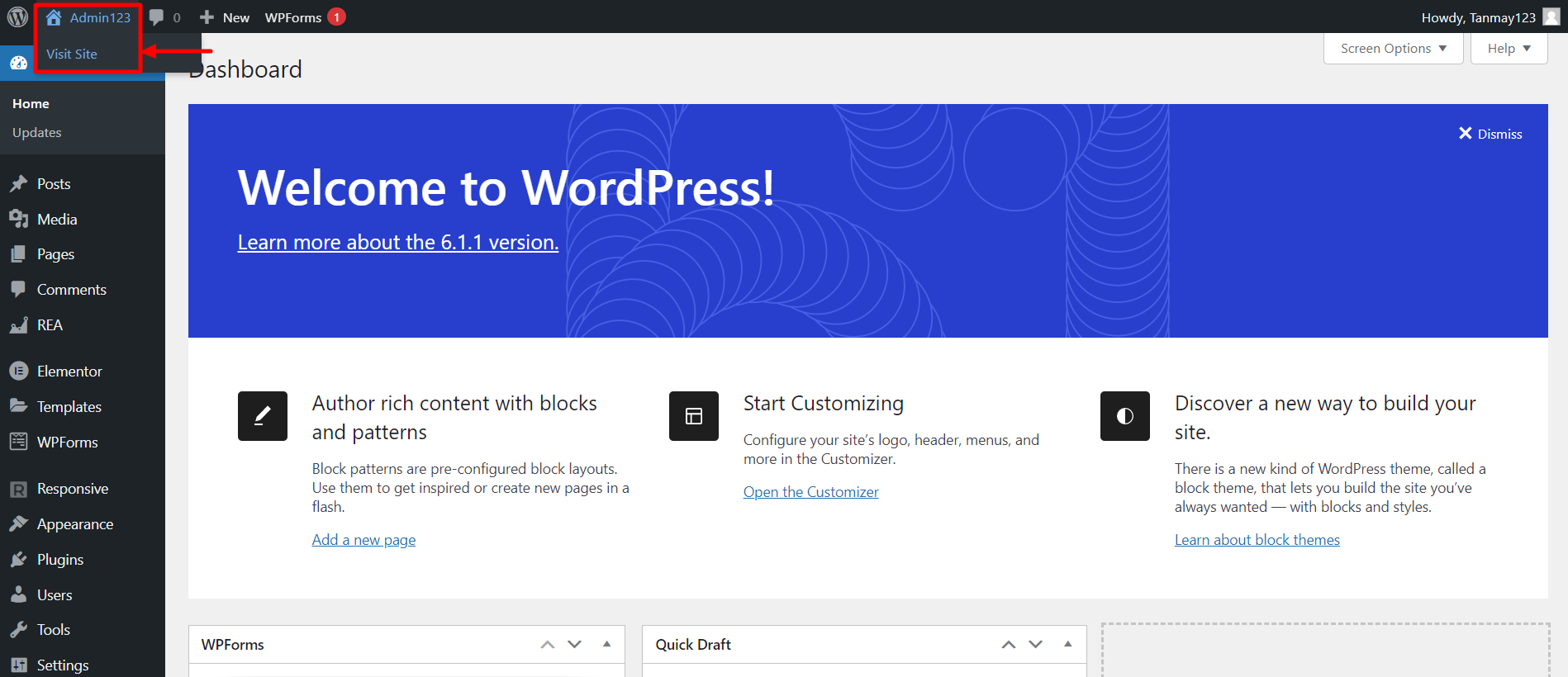The width and height of the screenshot is (1568, 677).
Task: Move Quick Draft widget up
Action: point(1009,645)
